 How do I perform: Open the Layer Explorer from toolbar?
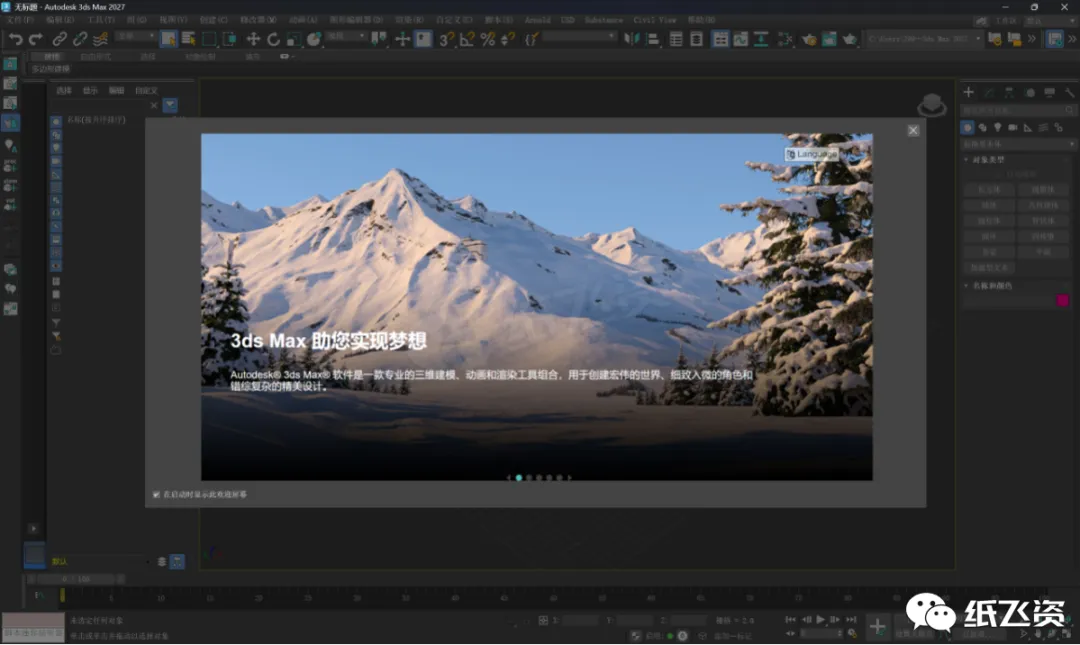coord(696,39)
